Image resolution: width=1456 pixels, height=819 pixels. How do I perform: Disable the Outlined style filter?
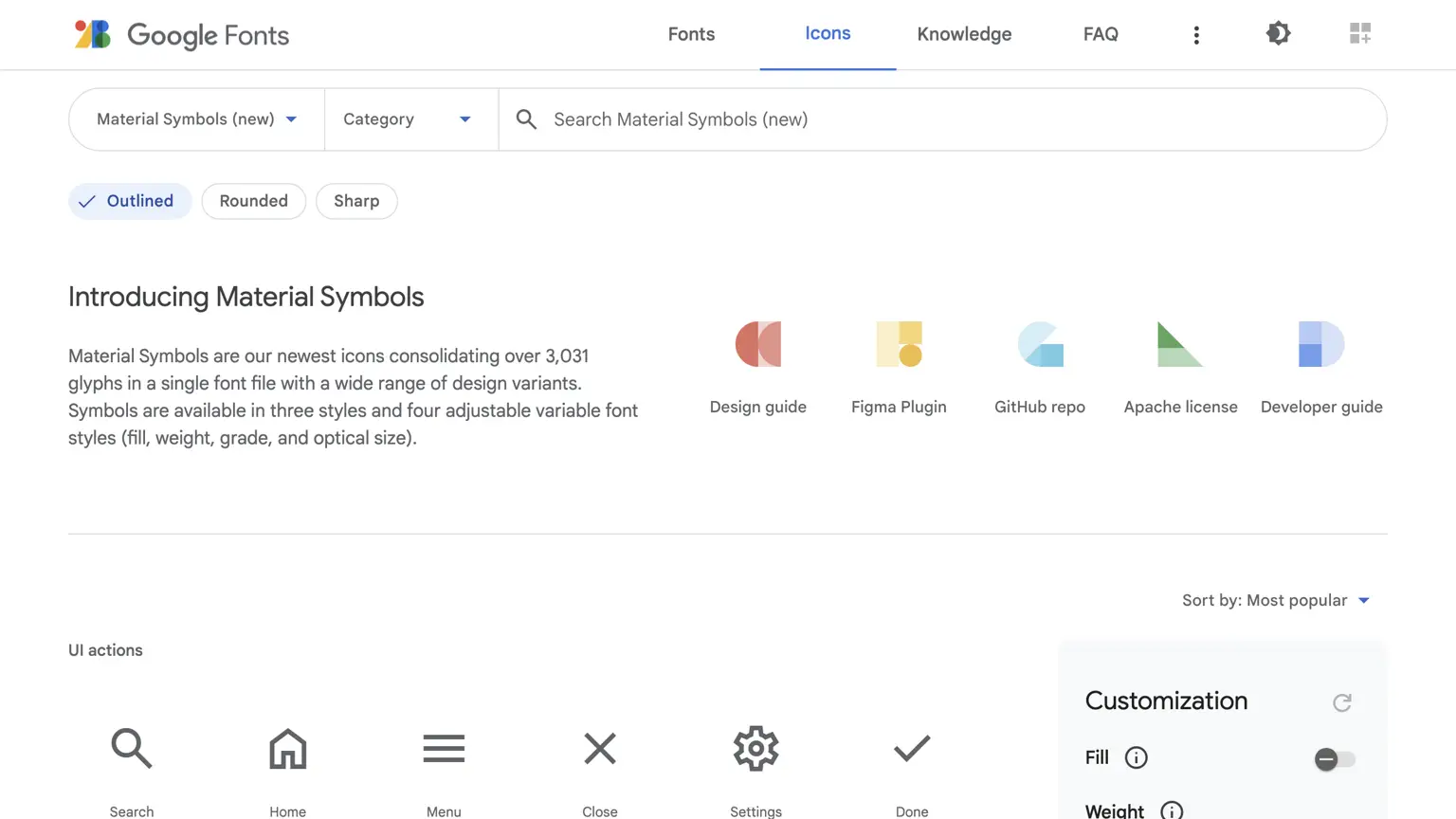(x=130, y=201)
